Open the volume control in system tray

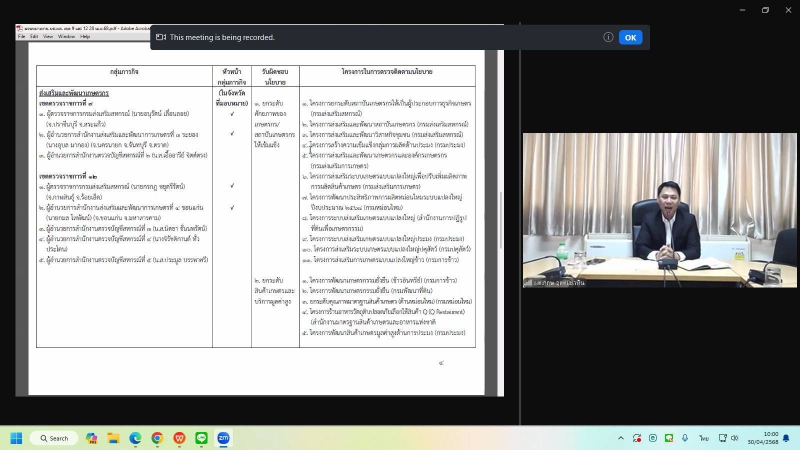(x=733, y=438)
